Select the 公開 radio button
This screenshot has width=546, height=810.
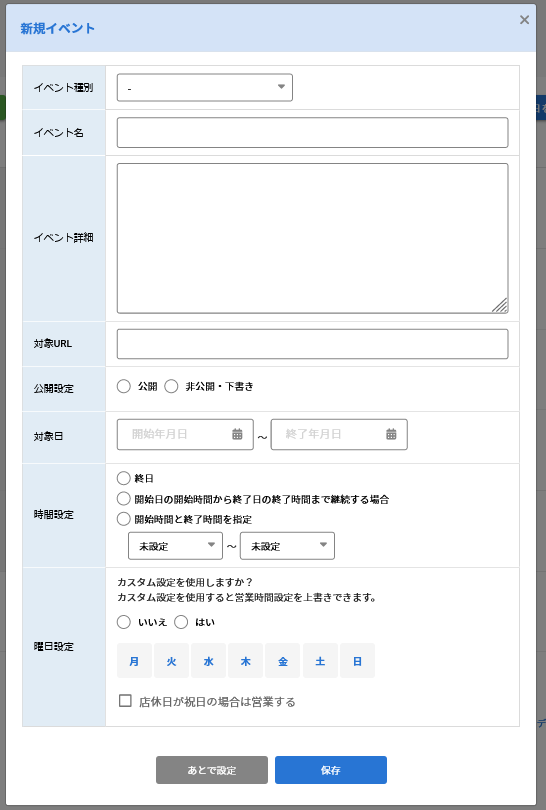click(123, 386)
